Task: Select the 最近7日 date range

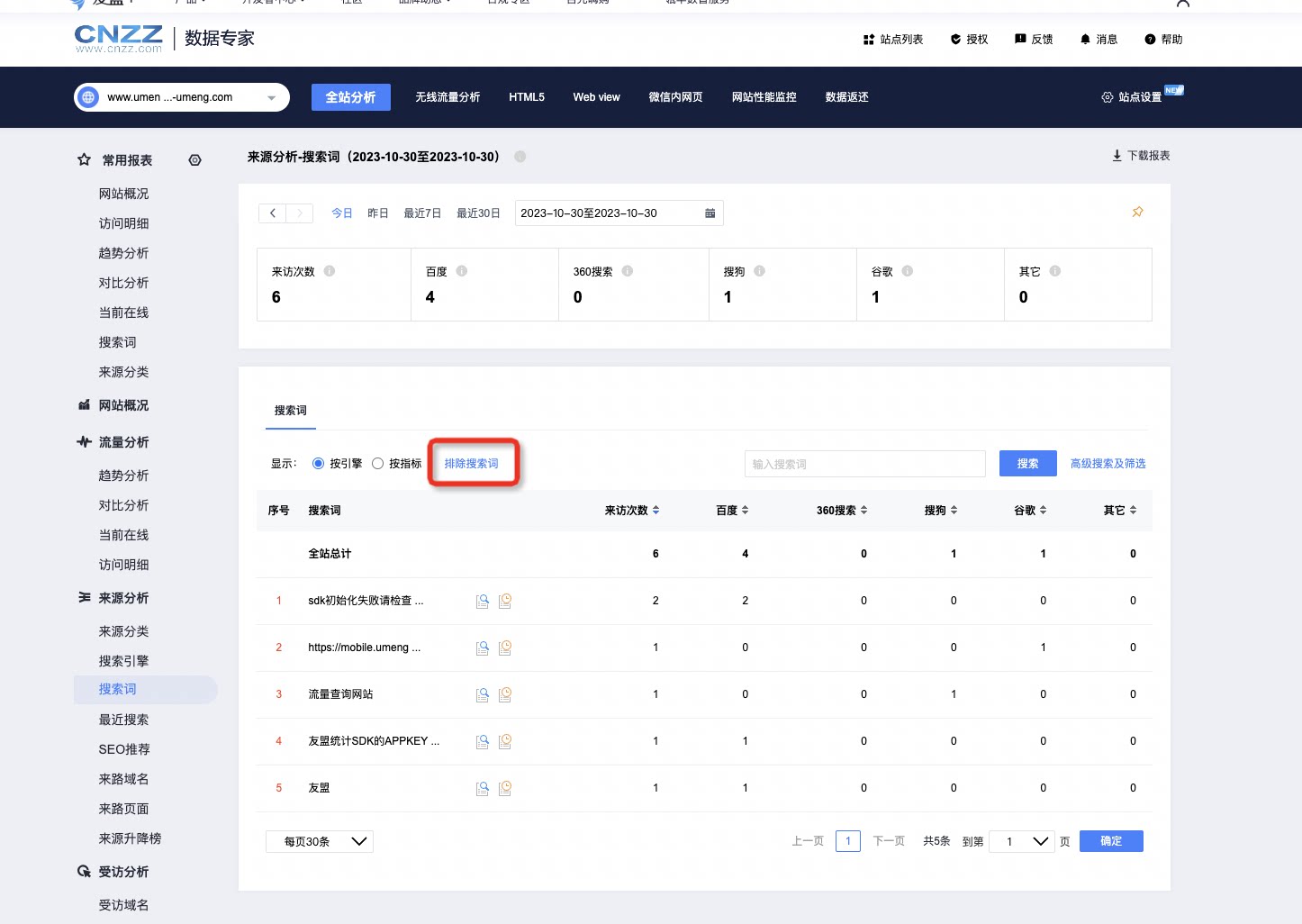Action: coord(422,213)
